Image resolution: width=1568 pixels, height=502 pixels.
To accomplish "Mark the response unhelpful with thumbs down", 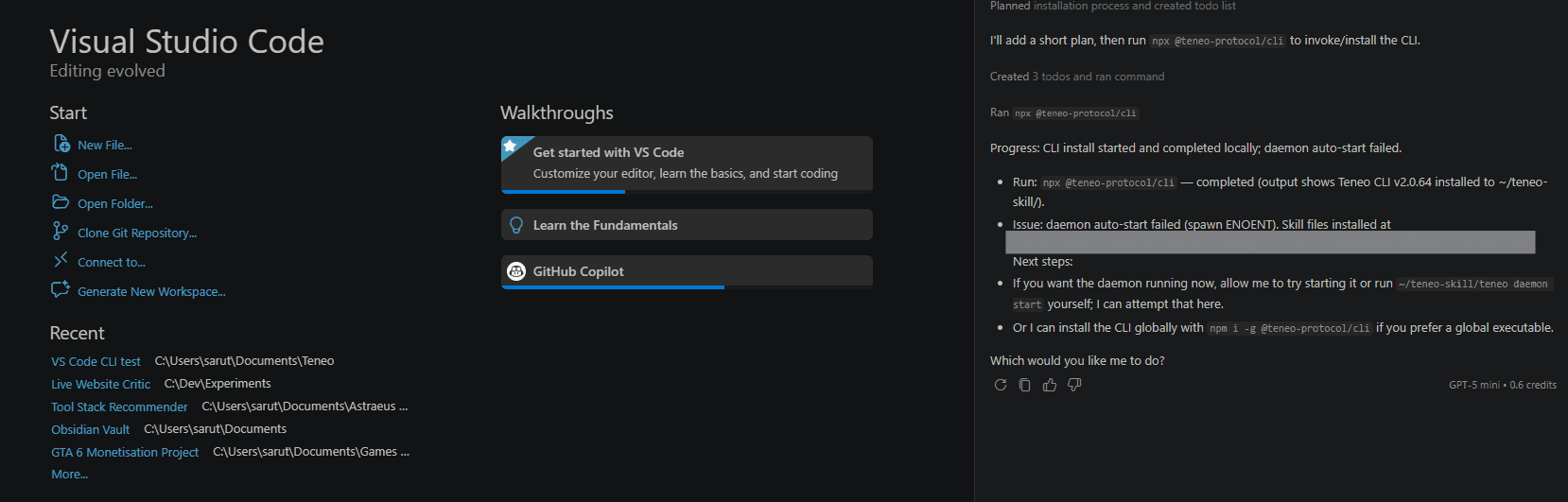I will (1074, 385).
